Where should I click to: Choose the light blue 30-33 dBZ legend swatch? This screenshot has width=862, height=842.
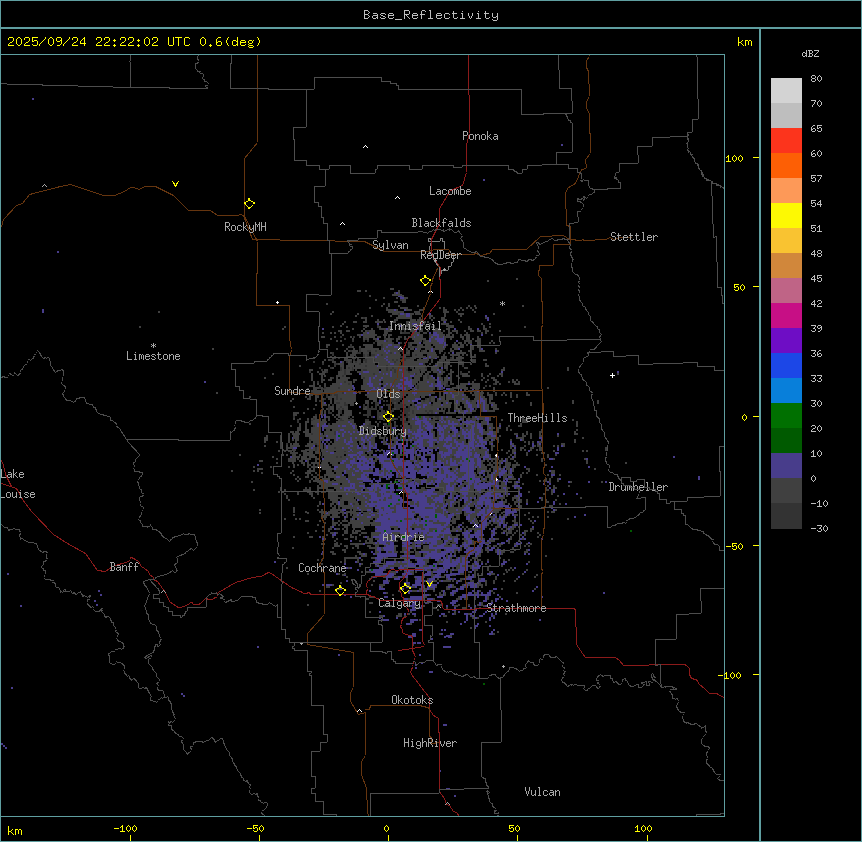tap(786, 390)
